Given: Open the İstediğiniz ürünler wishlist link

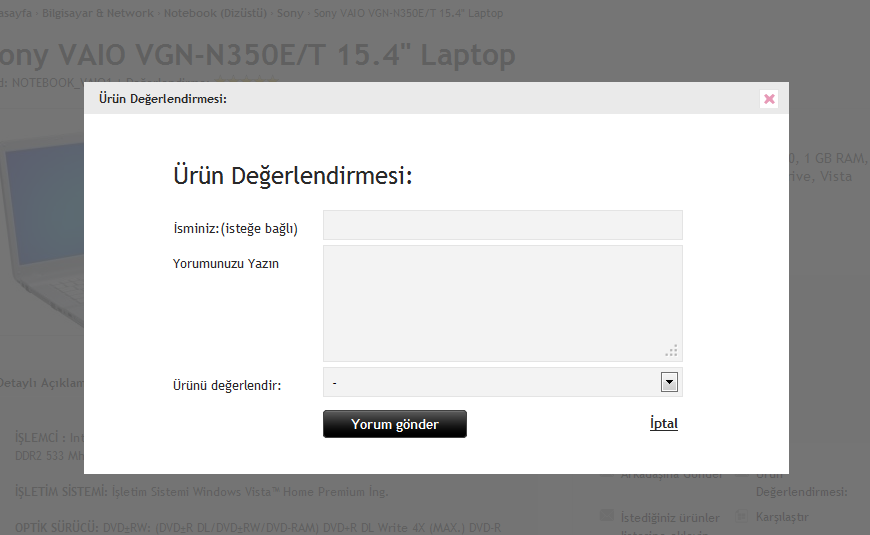Looking at the screenshot, I should [x=669, y=517].
